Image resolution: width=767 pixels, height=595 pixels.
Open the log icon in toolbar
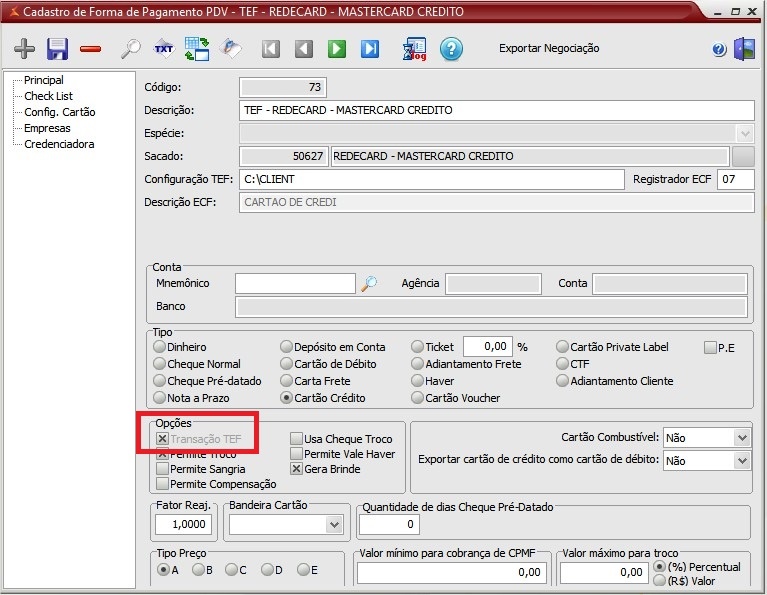point(414,49)
